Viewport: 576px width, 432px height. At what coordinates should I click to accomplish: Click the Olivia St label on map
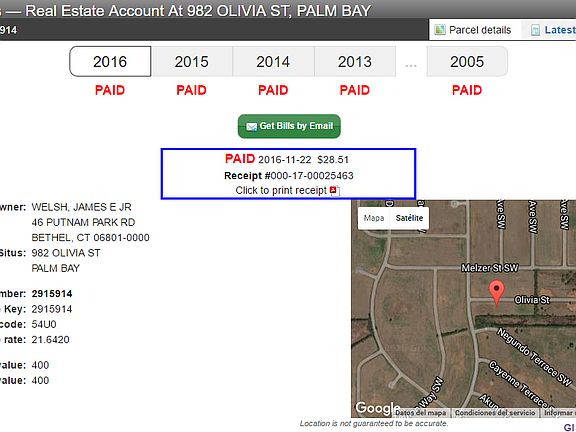pos(532,300)
